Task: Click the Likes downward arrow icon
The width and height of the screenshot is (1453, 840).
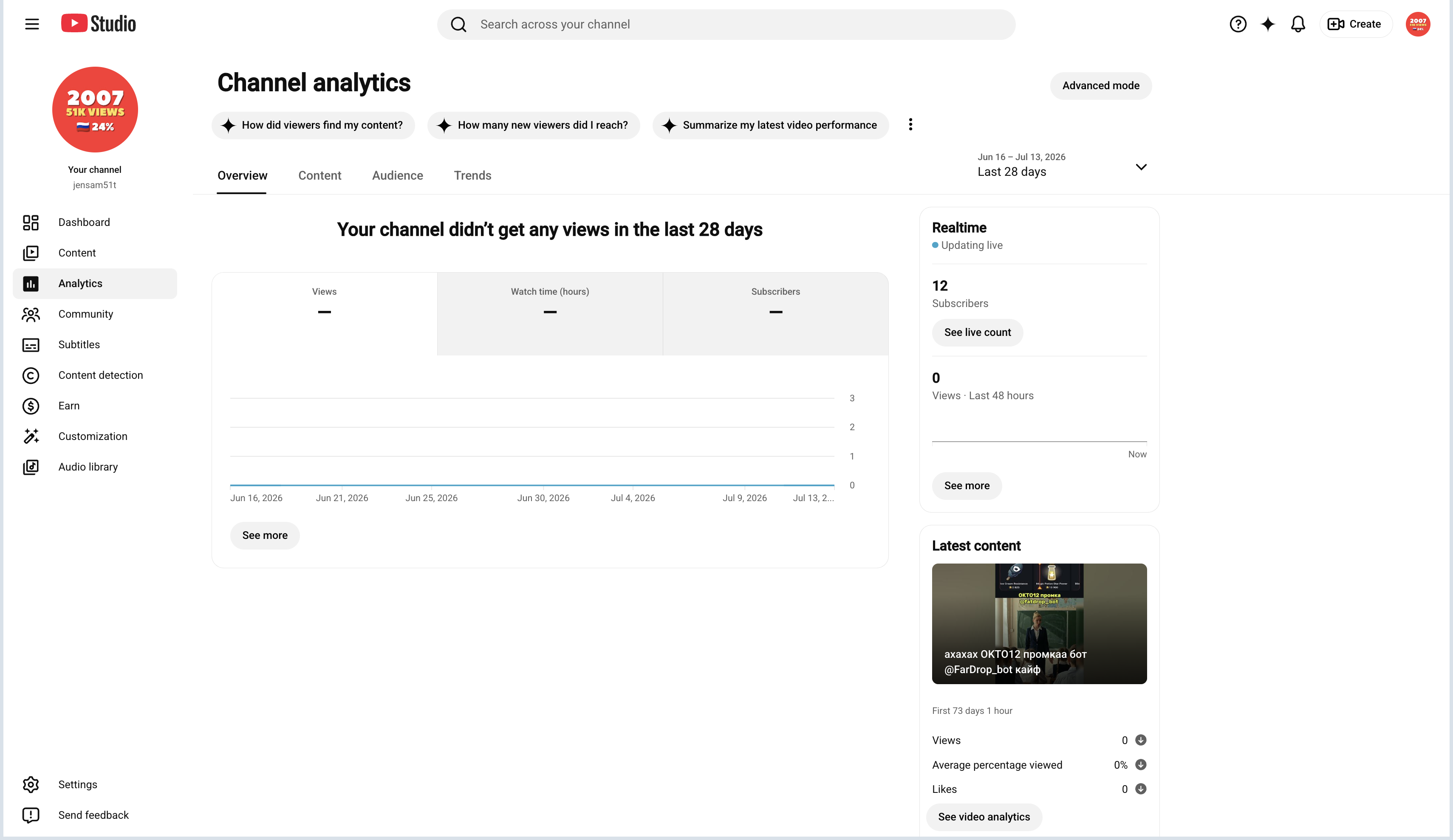Action: click(1140, 789)
